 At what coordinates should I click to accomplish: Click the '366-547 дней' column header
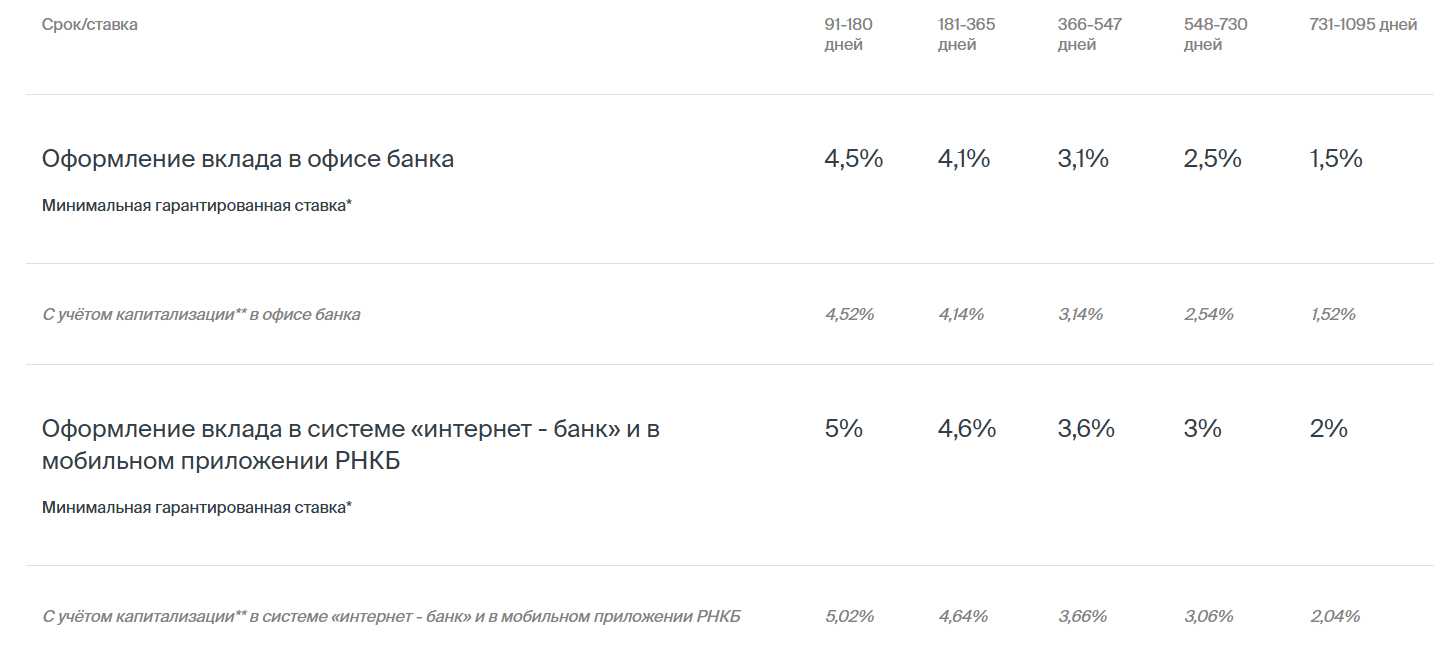(1089, 34)
